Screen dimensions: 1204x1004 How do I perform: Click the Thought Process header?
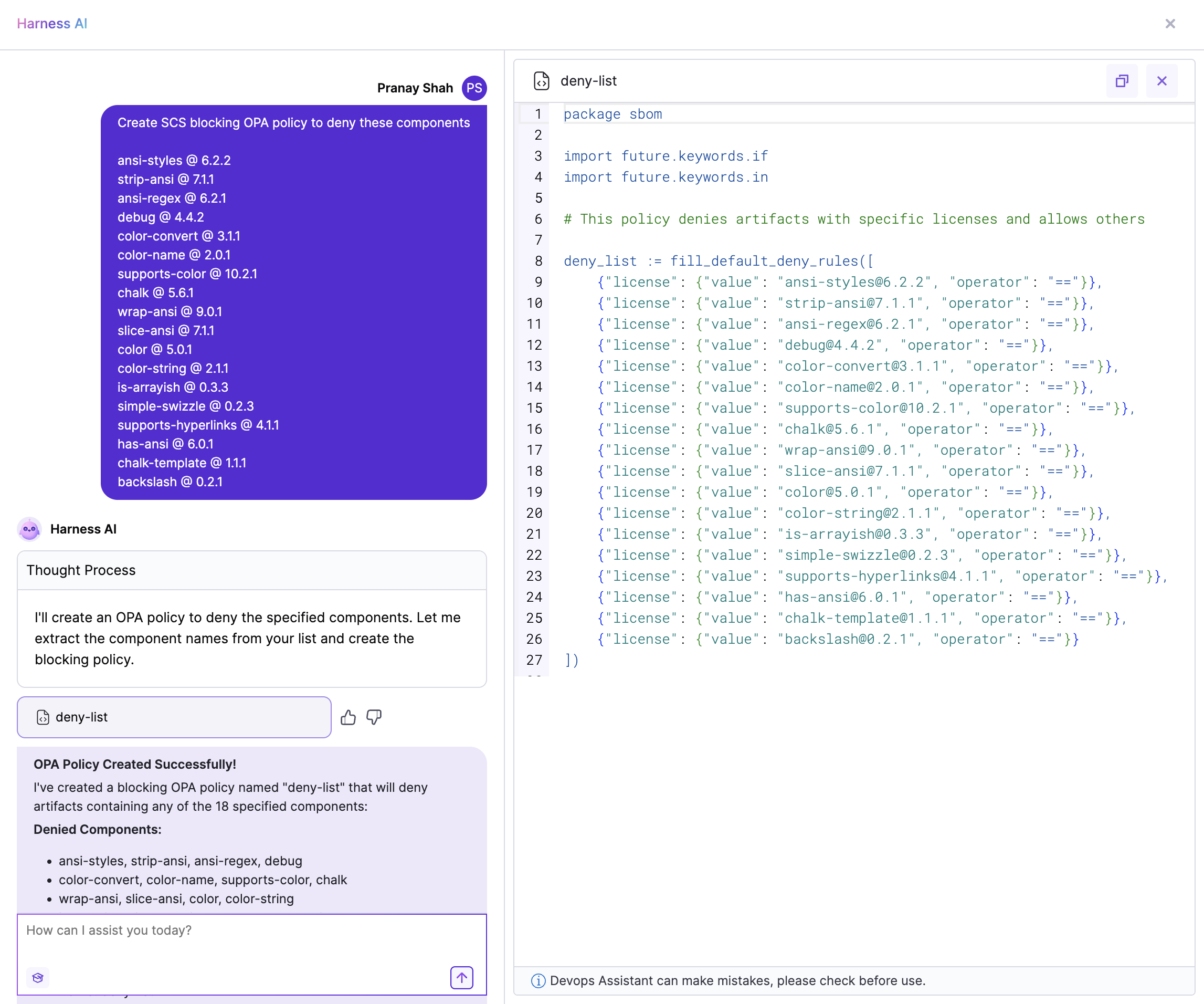point(252,570)
